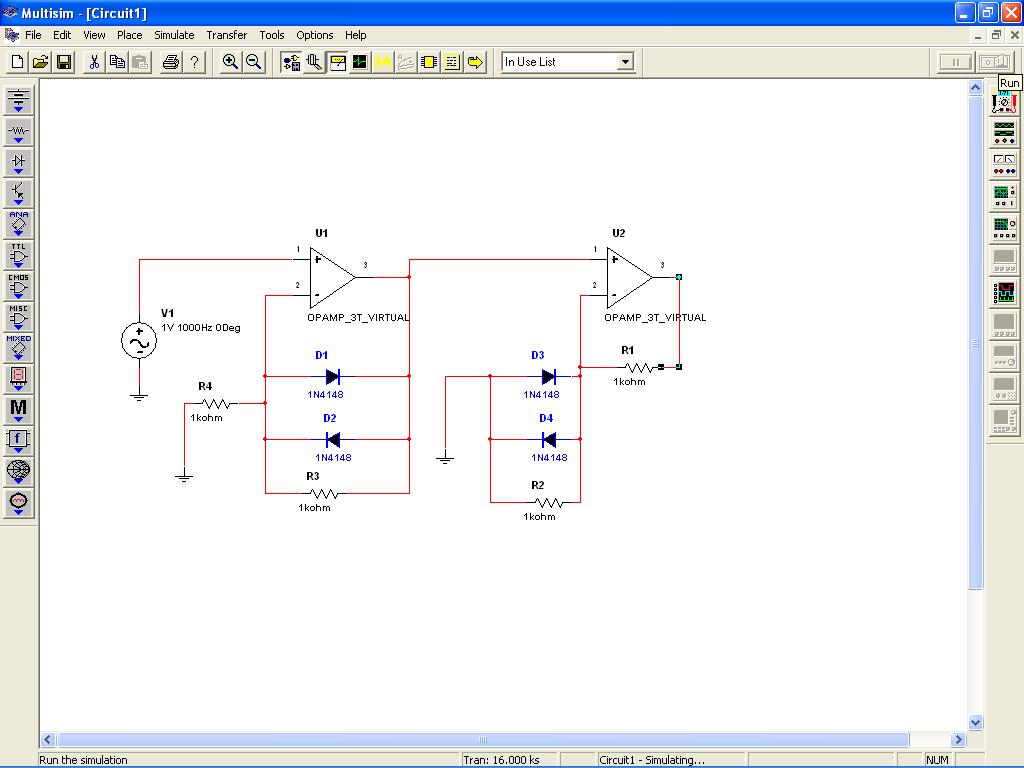The height and width of the screenshot is (768, 1024).
Task: Open the File menu
Action: (x=33, y=35)
